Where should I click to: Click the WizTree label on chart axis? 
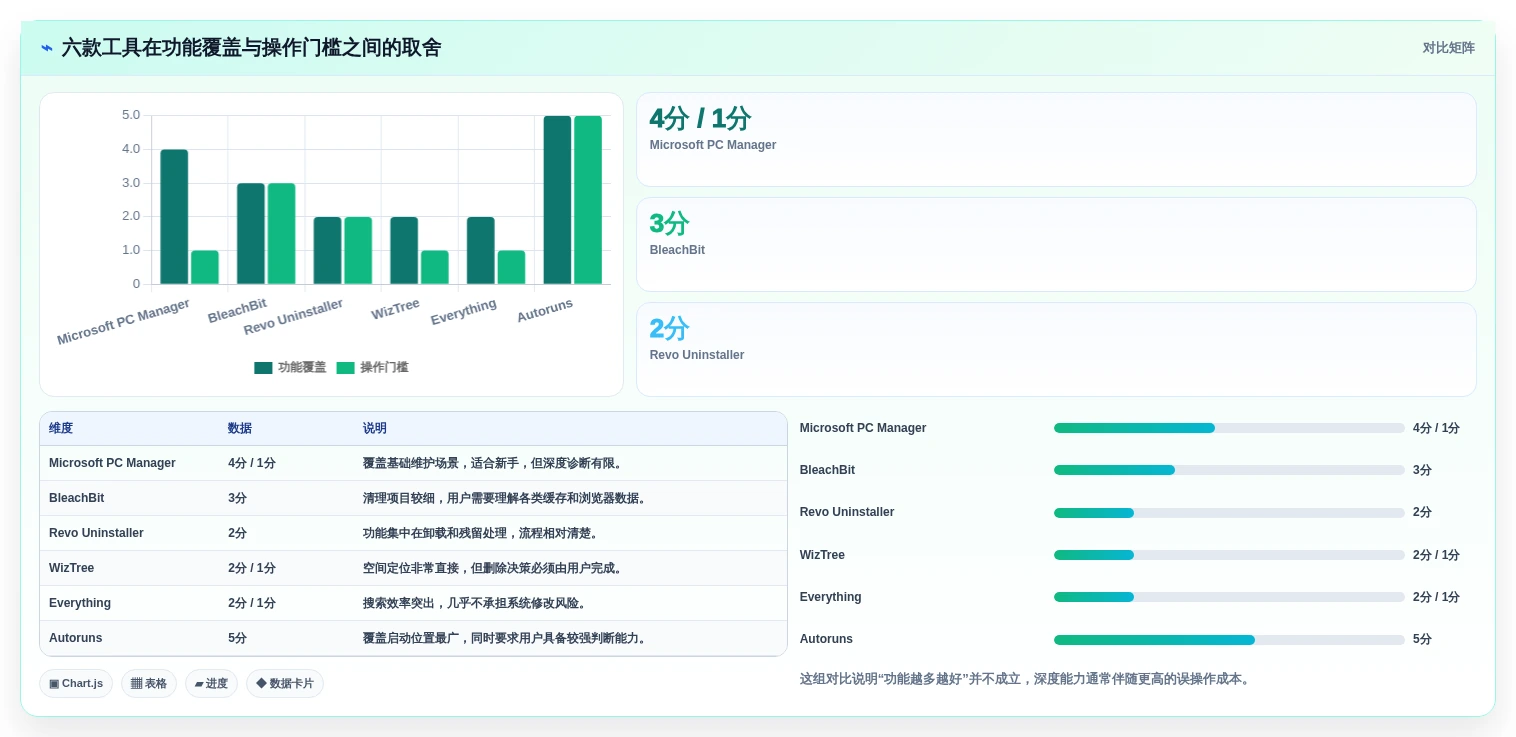(x=396, y=310)
